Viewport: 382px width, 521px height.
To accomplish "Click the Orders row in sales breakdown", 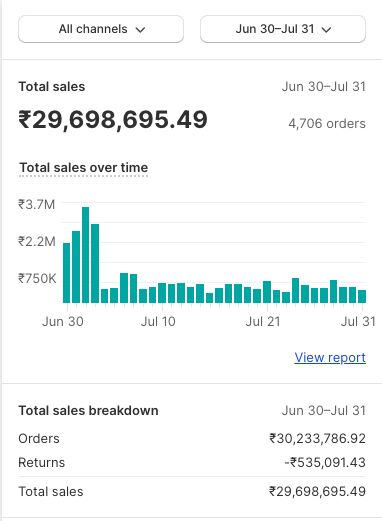I will [192, 438].
